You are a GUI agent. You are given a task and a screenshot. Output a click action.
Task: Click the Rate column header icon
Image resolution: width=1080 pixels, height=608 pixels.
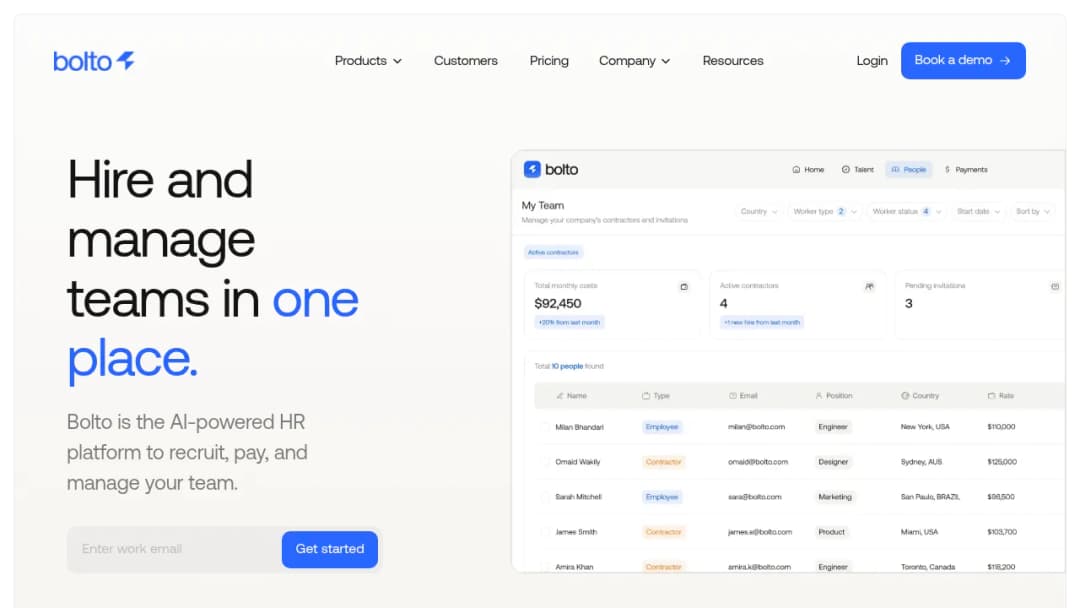[x=991, y=396]
